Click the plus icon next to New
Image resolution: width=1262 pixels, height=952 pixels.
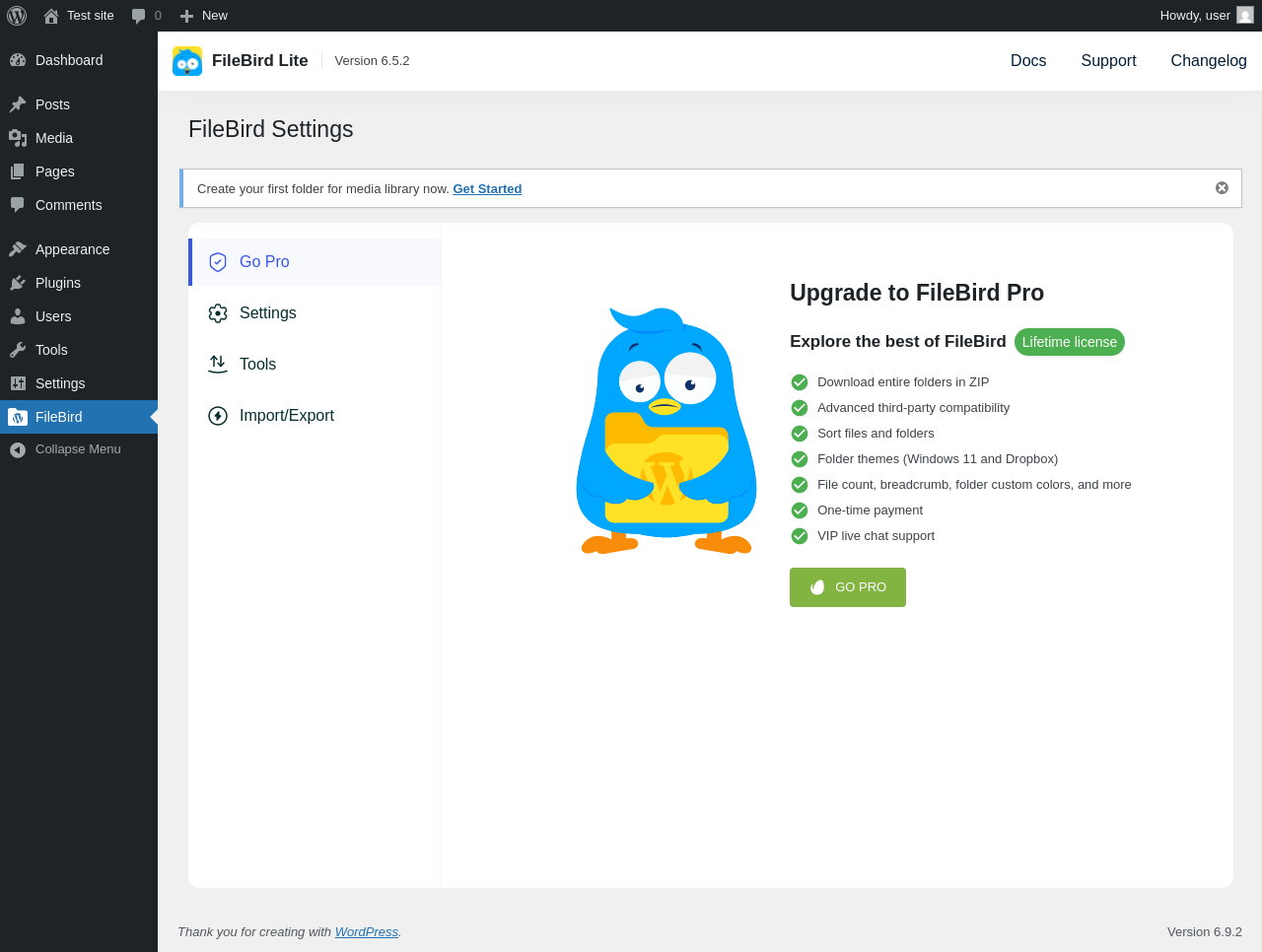186,16
